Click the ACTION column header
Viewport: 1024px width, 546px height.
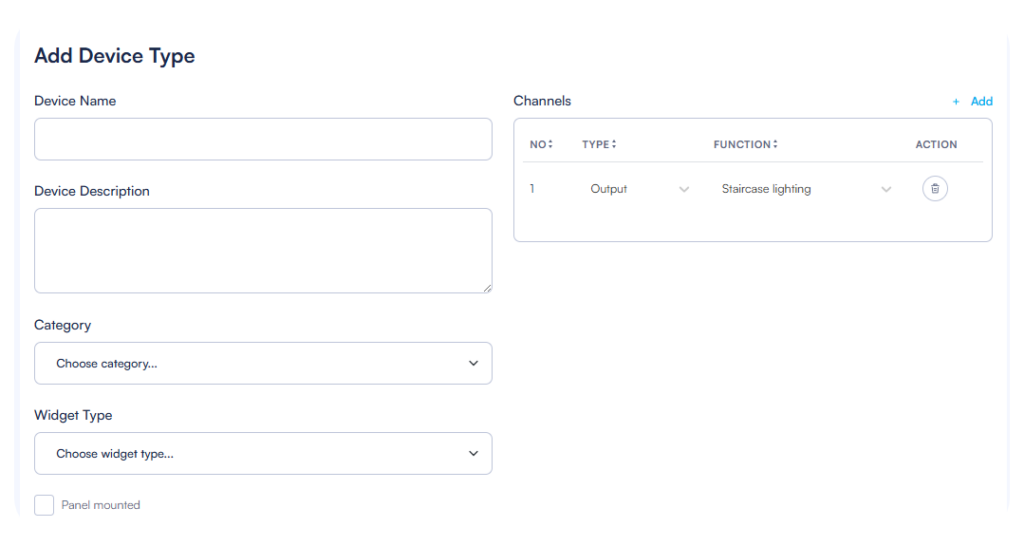tap(936, 145)
